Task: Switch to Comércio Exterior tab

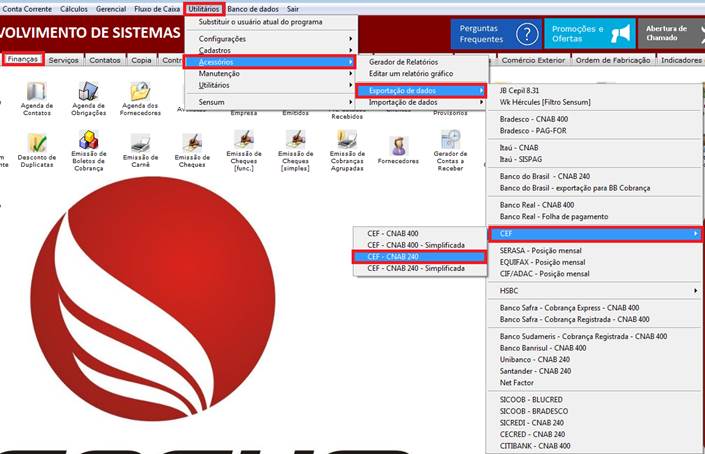Action: pos(533,60)
